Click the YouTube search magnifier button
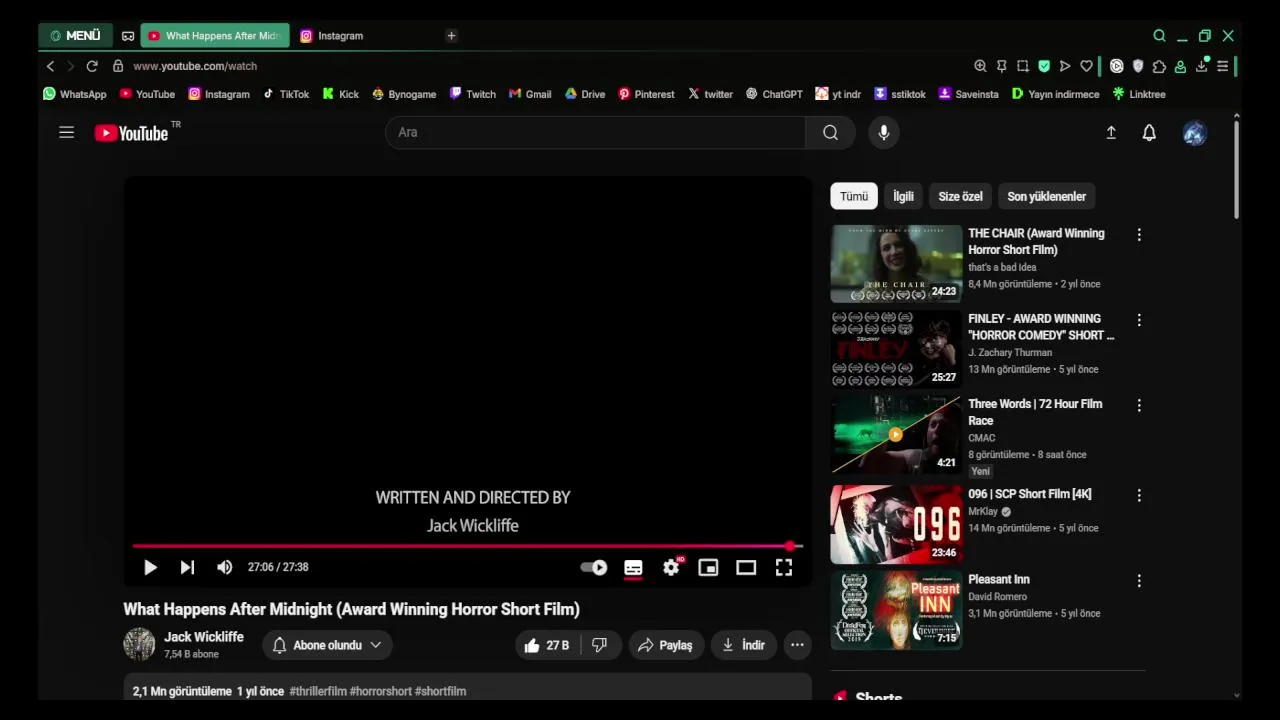The width and height of the screenshot is (1280, 720). (x=830, y=132)
